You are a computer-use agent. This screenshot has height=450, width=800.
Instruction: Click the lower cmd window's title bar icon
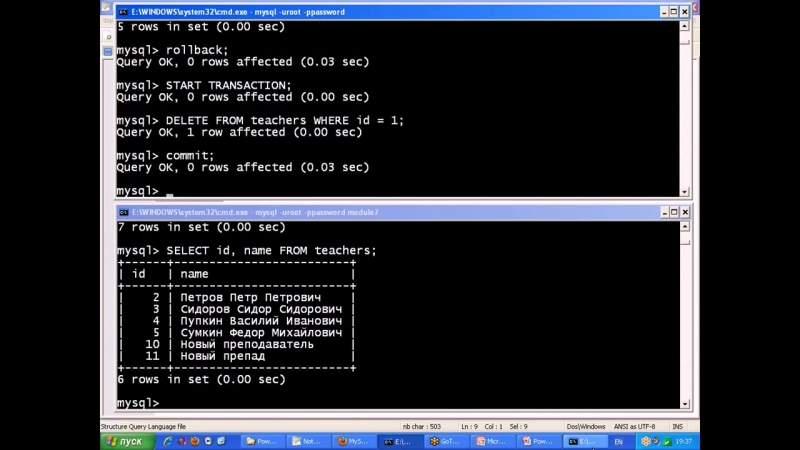pos(123,212)
